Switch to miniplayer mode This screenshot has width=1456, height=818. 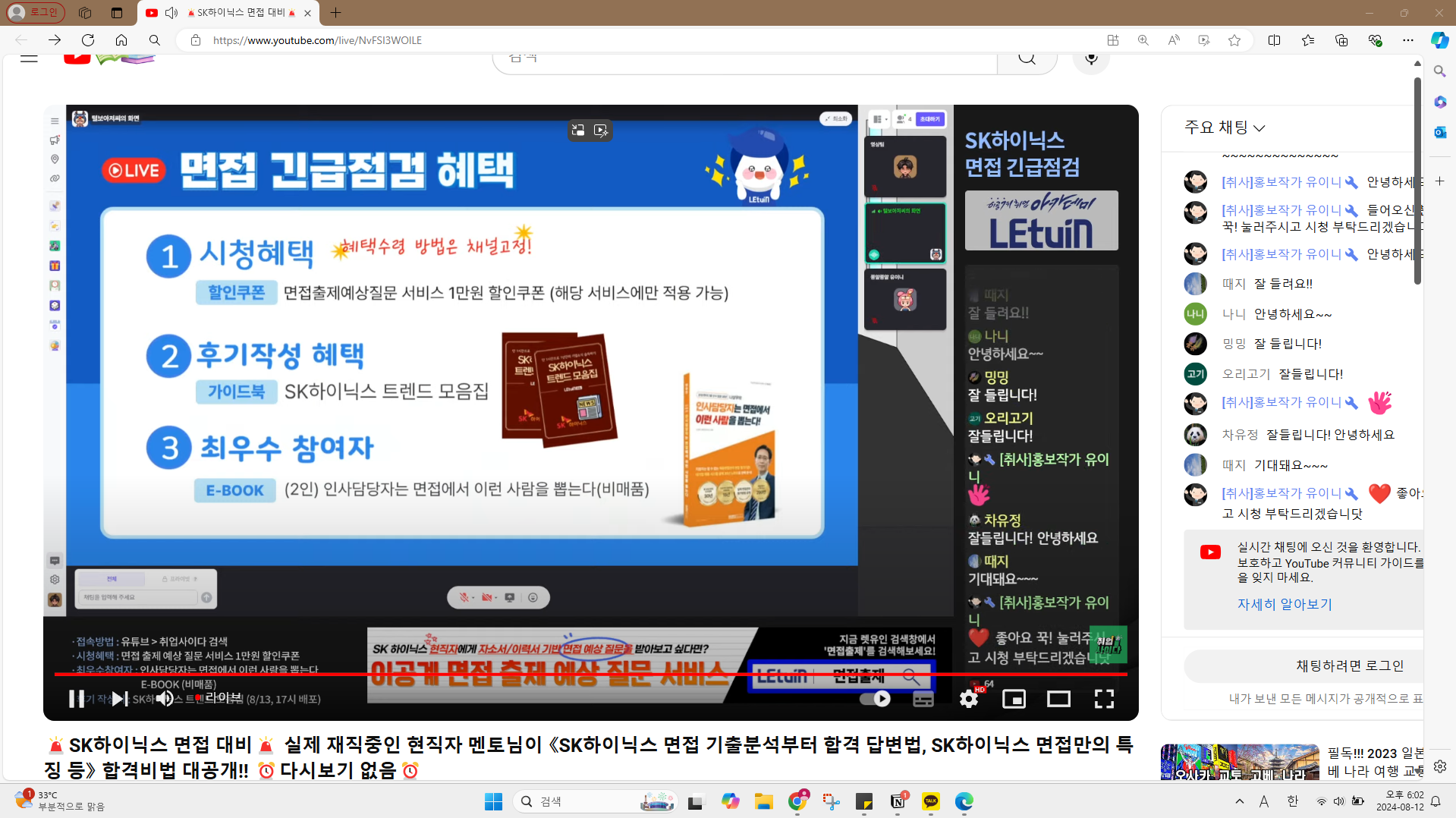[x=1014, y=698]
